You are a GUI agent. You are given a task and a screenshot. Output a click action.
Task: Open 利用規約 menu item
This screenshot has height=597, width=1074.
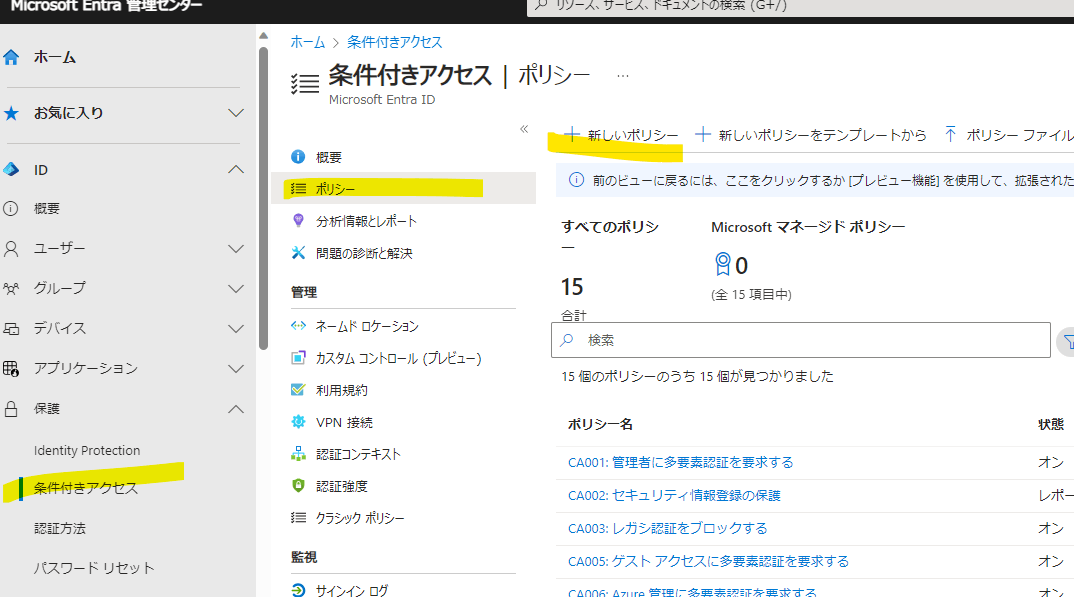pos(341,390)
